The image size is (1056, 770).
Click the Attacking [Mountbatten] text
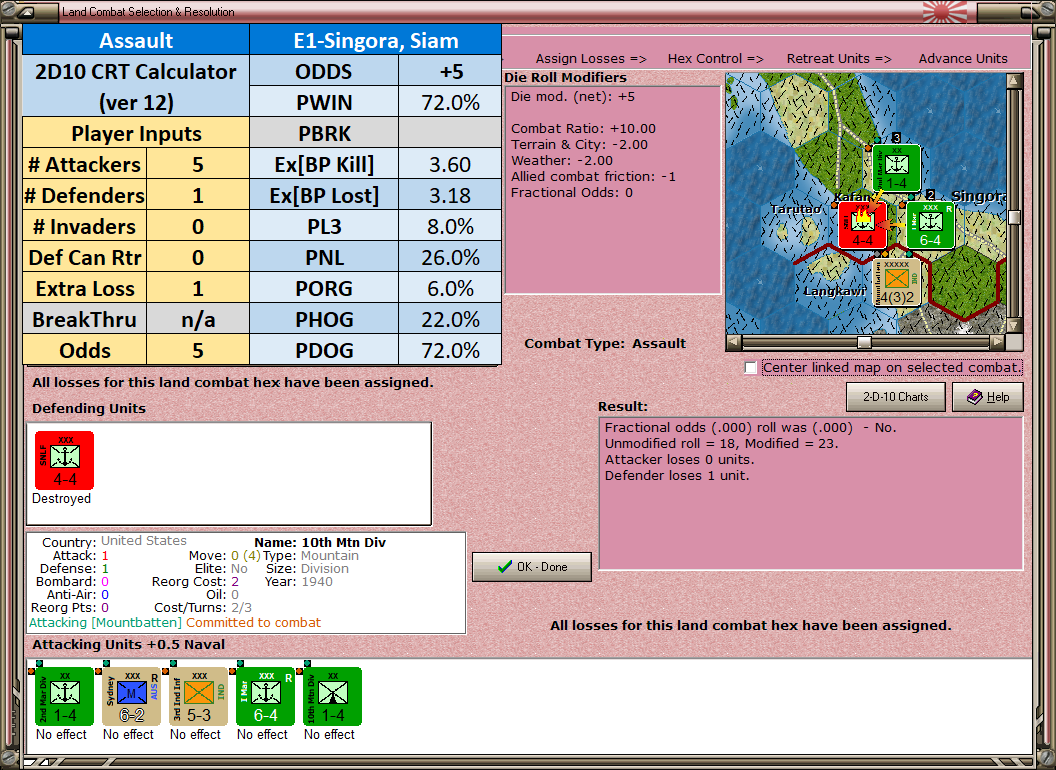(105, 622)
